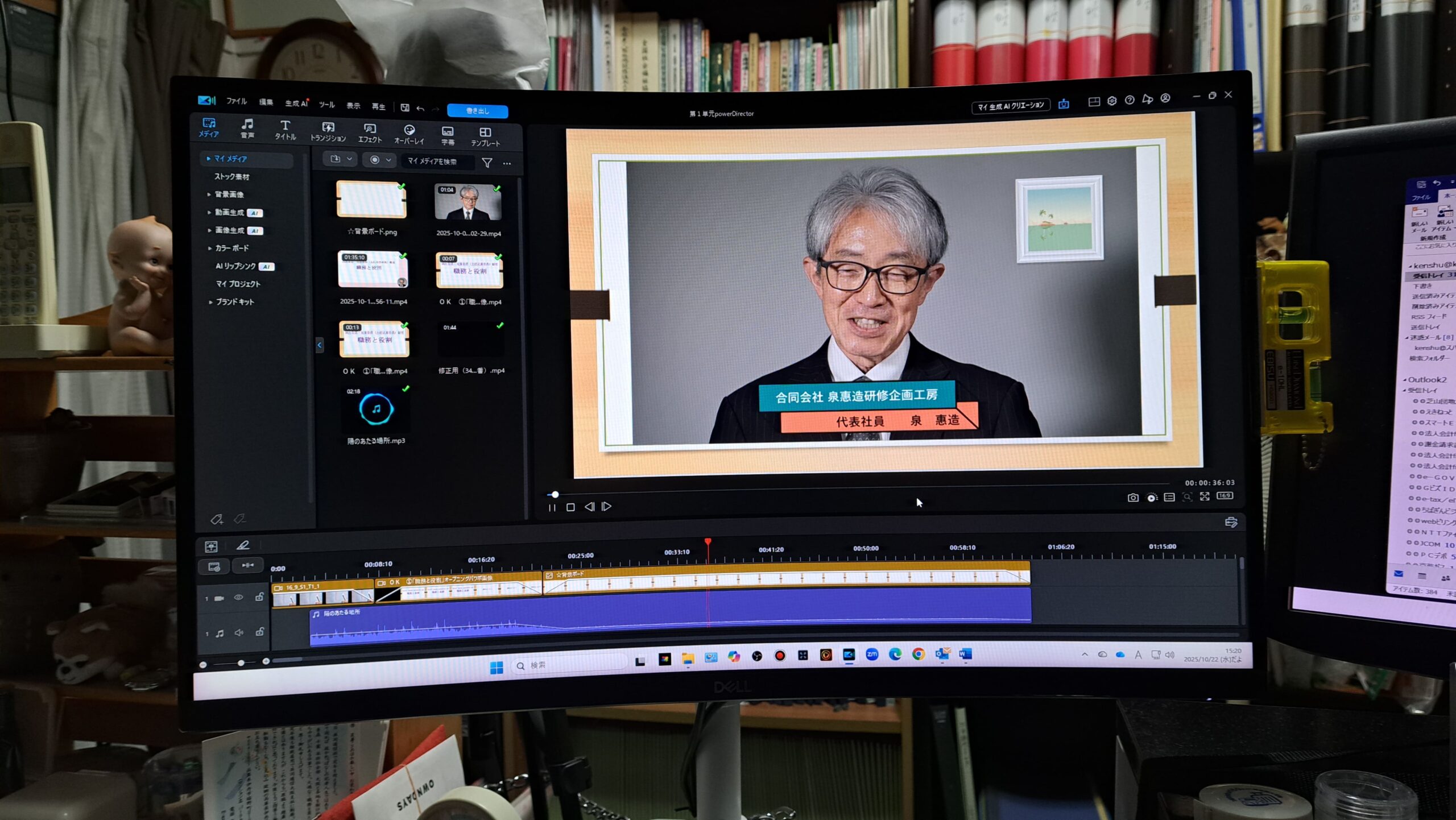Click the blue 書き出し export button

[x=477, y=111]
